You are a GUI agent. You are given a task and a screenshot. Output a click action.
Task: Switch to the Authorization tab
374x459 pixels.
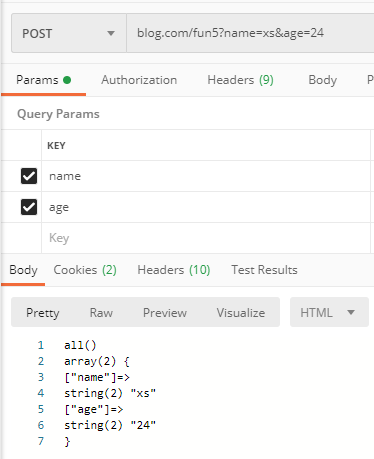click(x=139, y=80)
